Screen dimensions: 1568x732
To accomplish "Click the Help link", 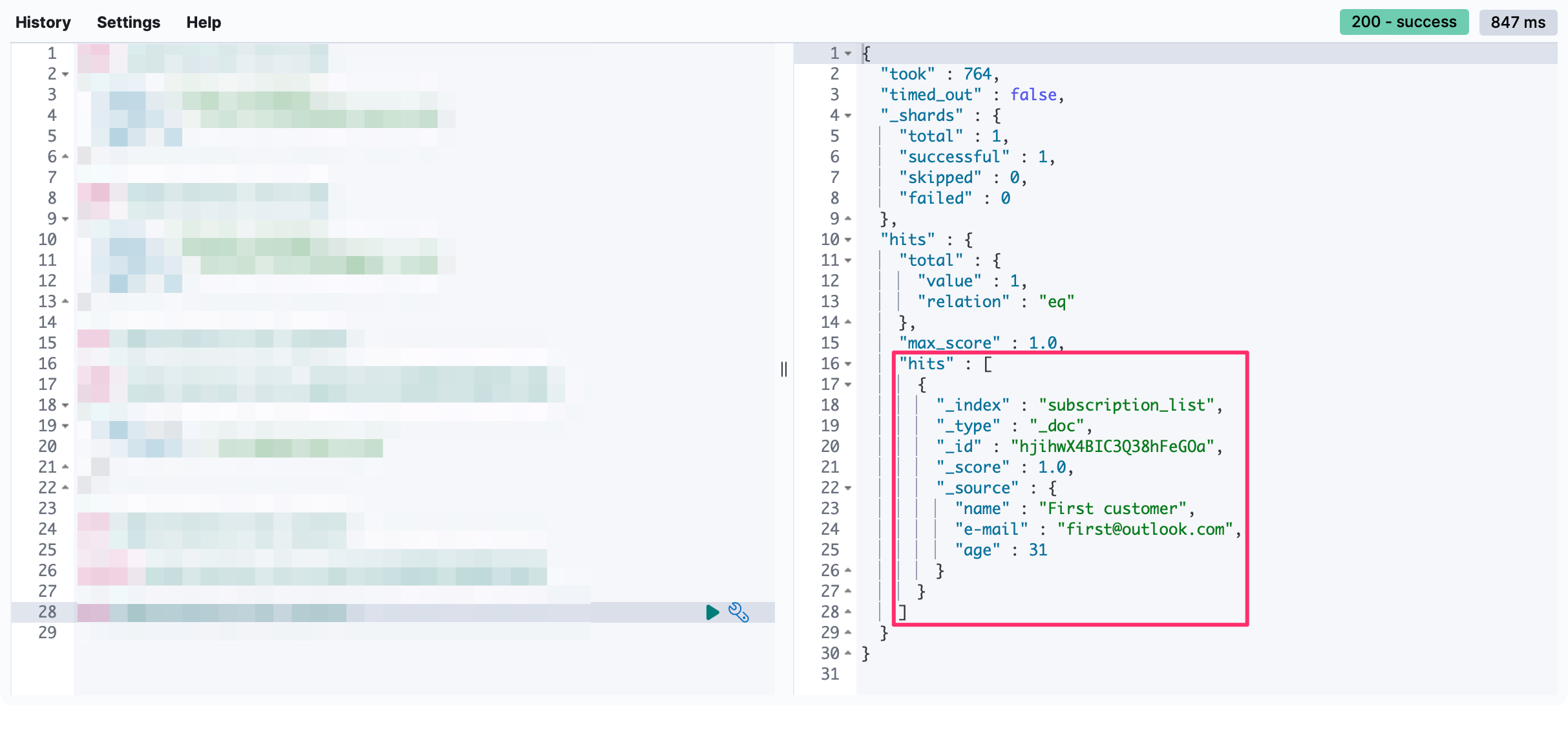I will [x=204, y=22].
